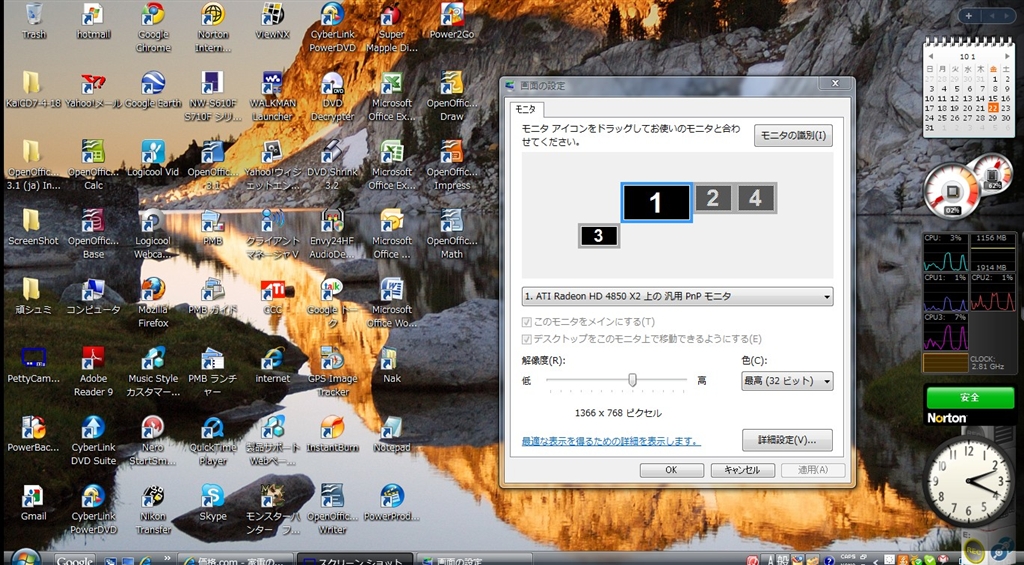1024x565 pixels.
Task: Open the hotmail desktop shortcut
Action: point(93,21)
